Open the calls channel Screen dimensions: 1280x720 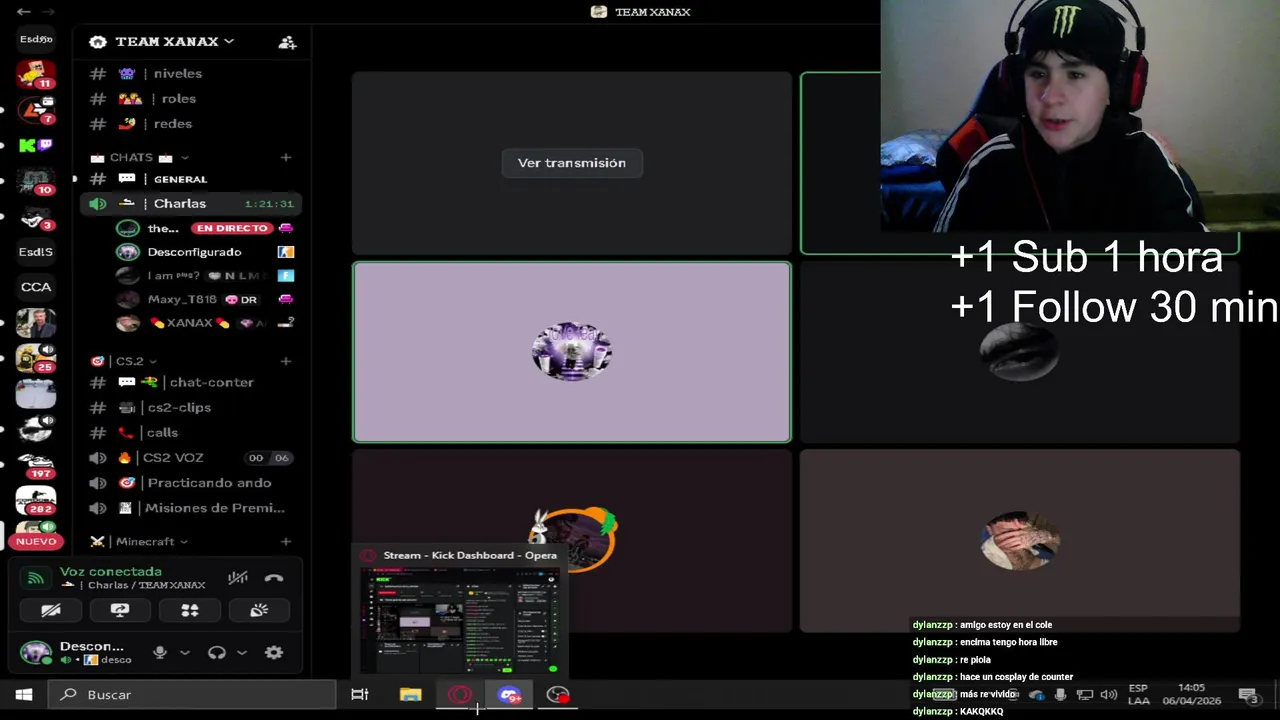tap(190, 433)
